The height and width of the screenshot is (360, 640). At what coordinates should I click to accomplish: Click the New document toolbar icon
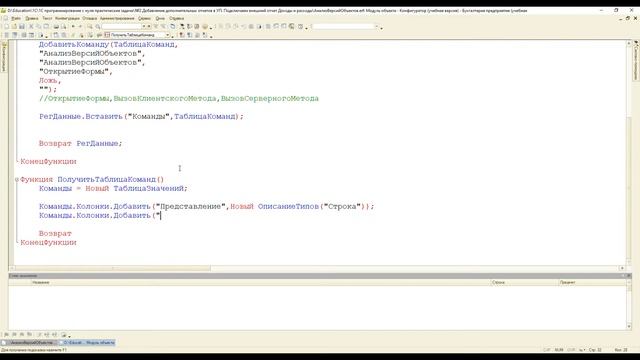[7, 27]
